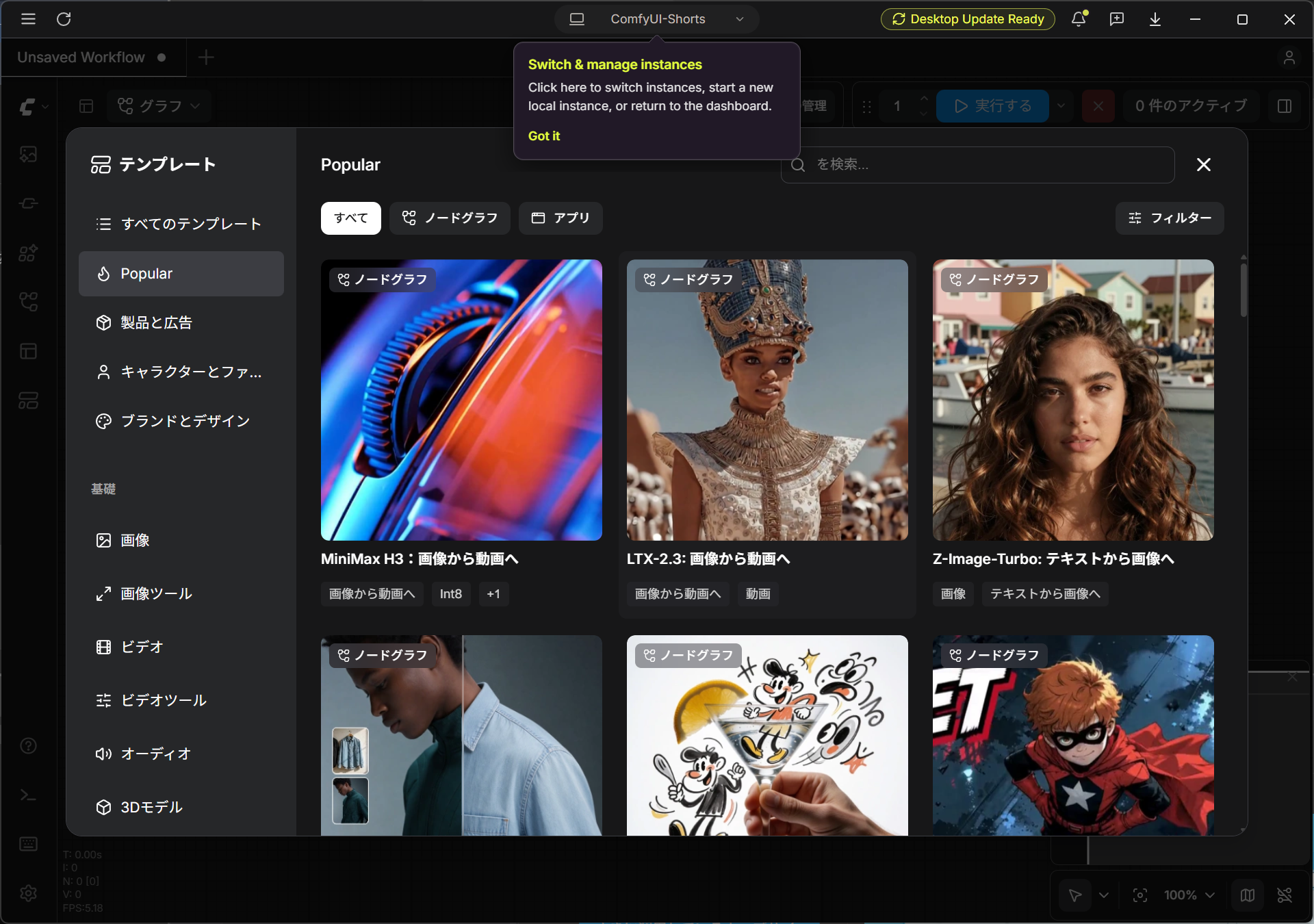Open the help question mark icon in sidebar

pos(28,746)
